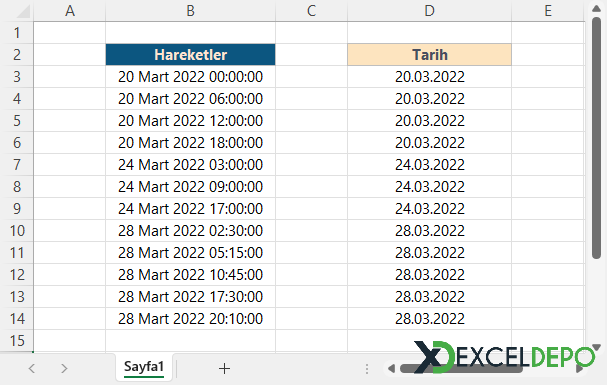This screenshot has height=385, width=607.
Task: Select date 28.03.2022 in row 14
Action: [429, 319]
